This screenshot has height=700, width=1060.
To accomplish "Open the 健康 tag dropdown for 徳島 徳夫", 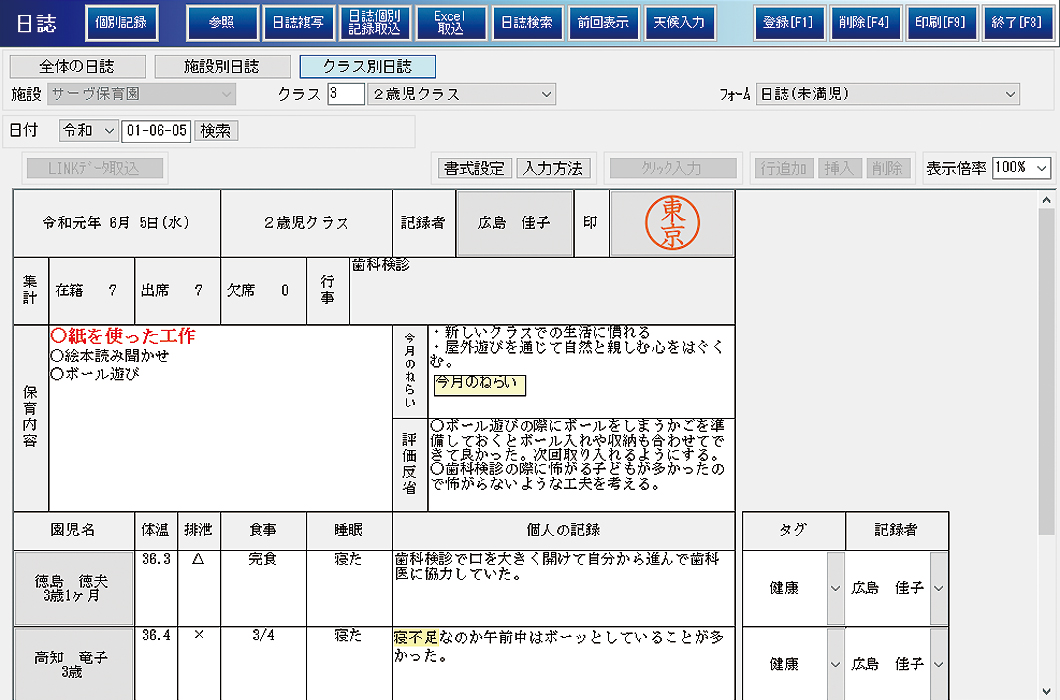I will 835,589.
